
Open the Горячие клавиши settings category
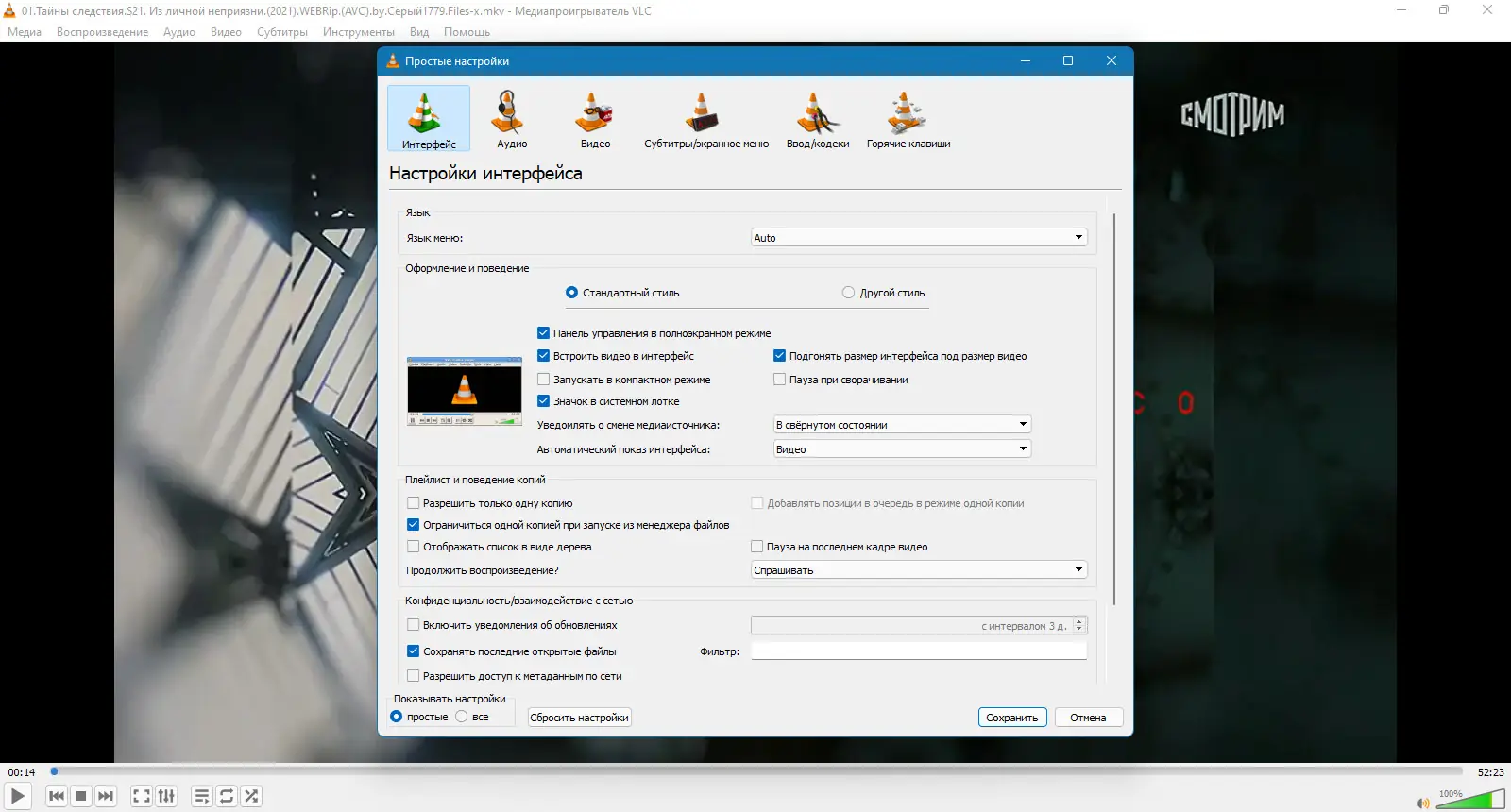(x=908, y=119)
